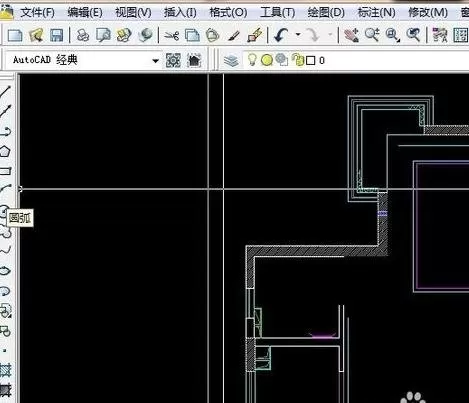Open the 文件(F) menu

coord(37,13)
